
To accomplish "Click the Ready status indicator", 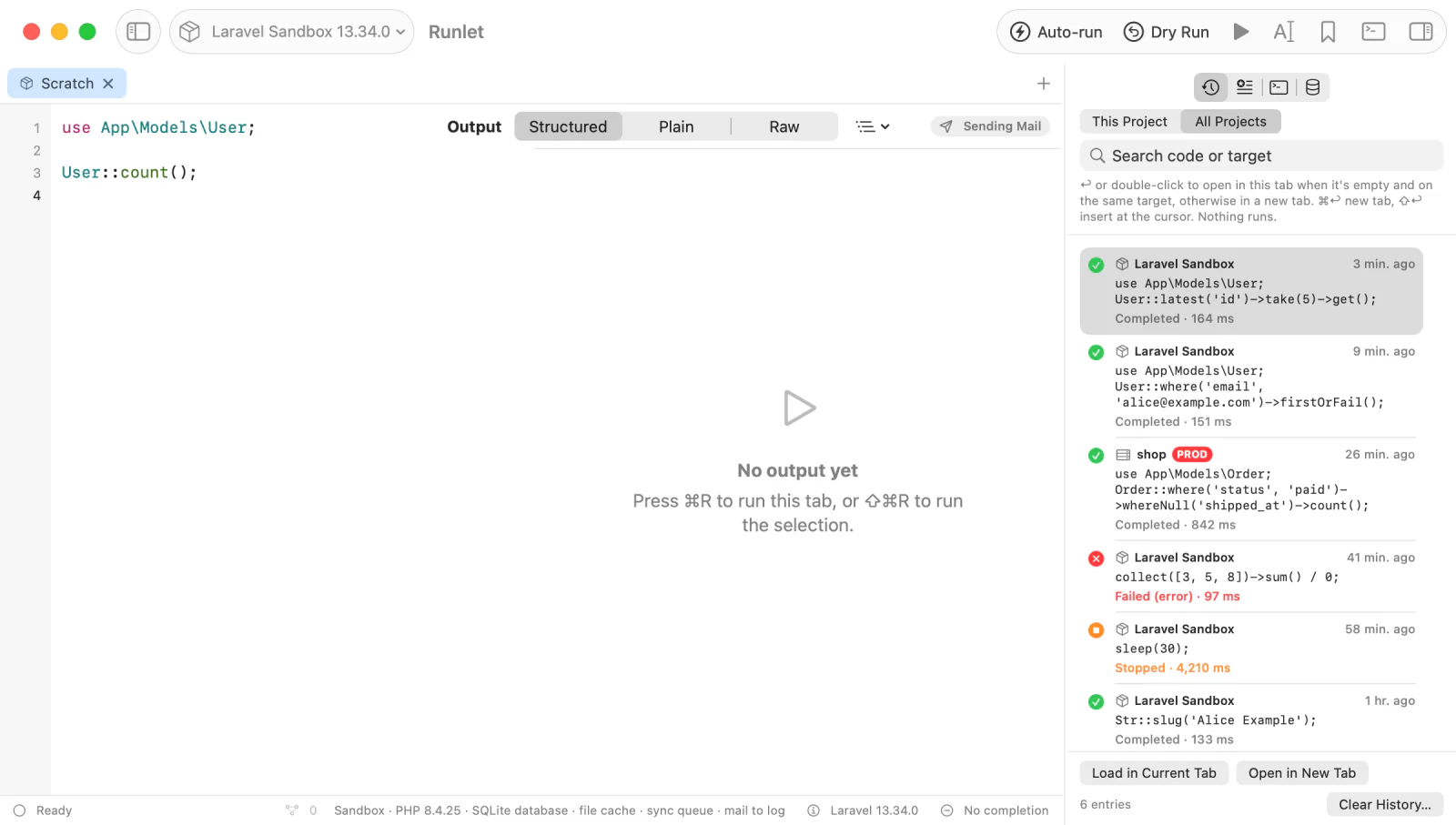I will click(x=43, y=810).
